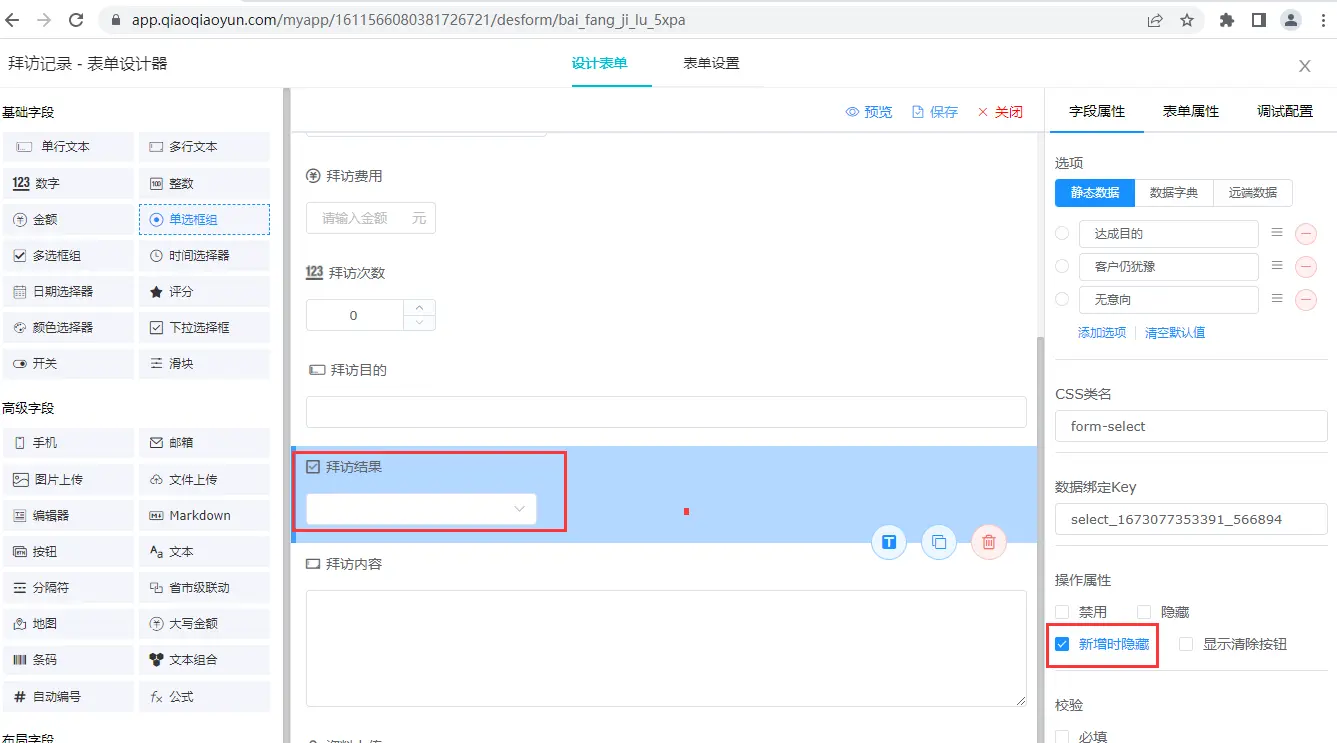Image resolution: width=1337 pixels, height=743 pixels.
Task: Add the 条码 barcode component
Action: pos(68,659)
